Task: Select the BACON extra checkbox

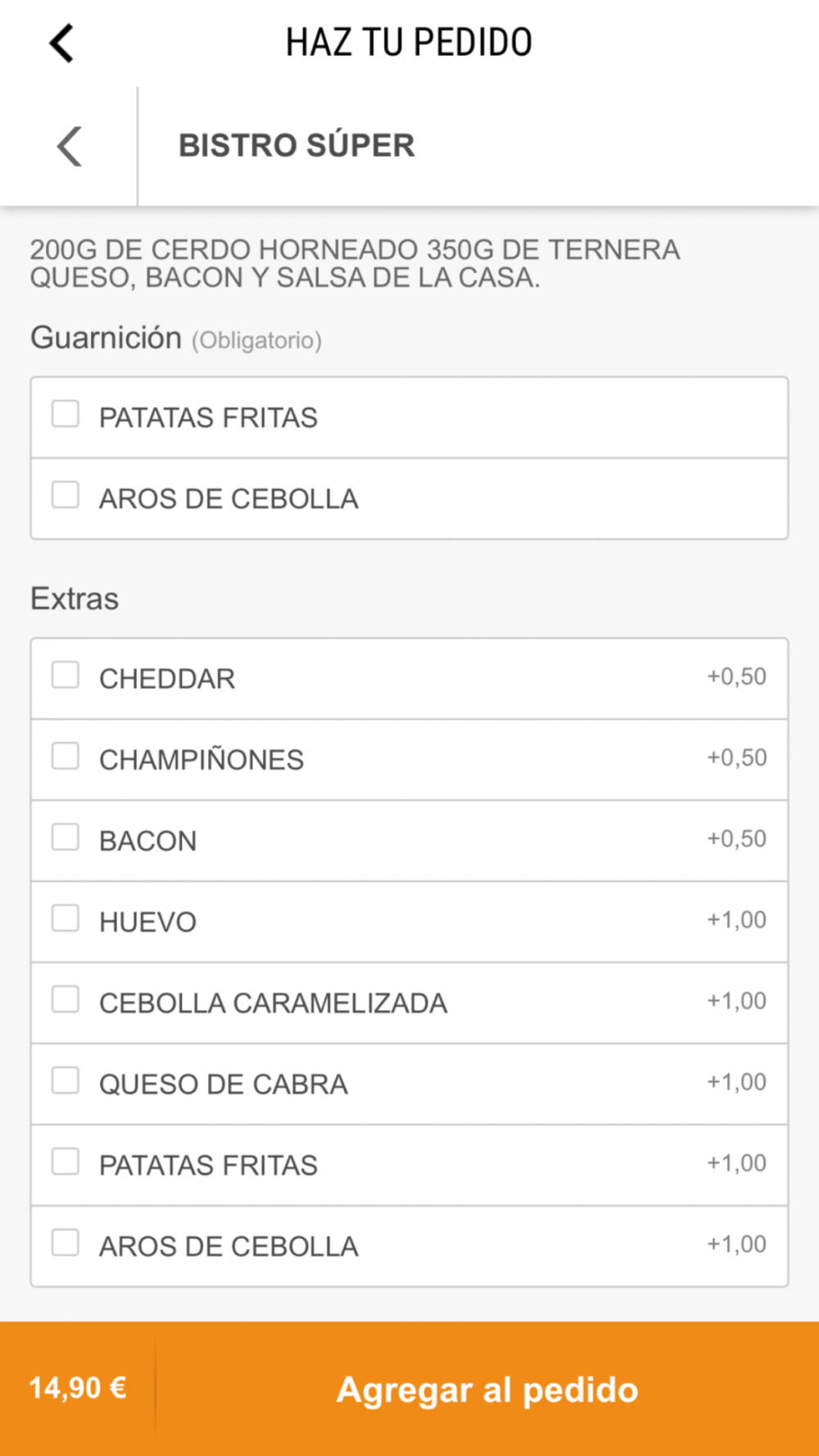Action: tap(66, 838)
